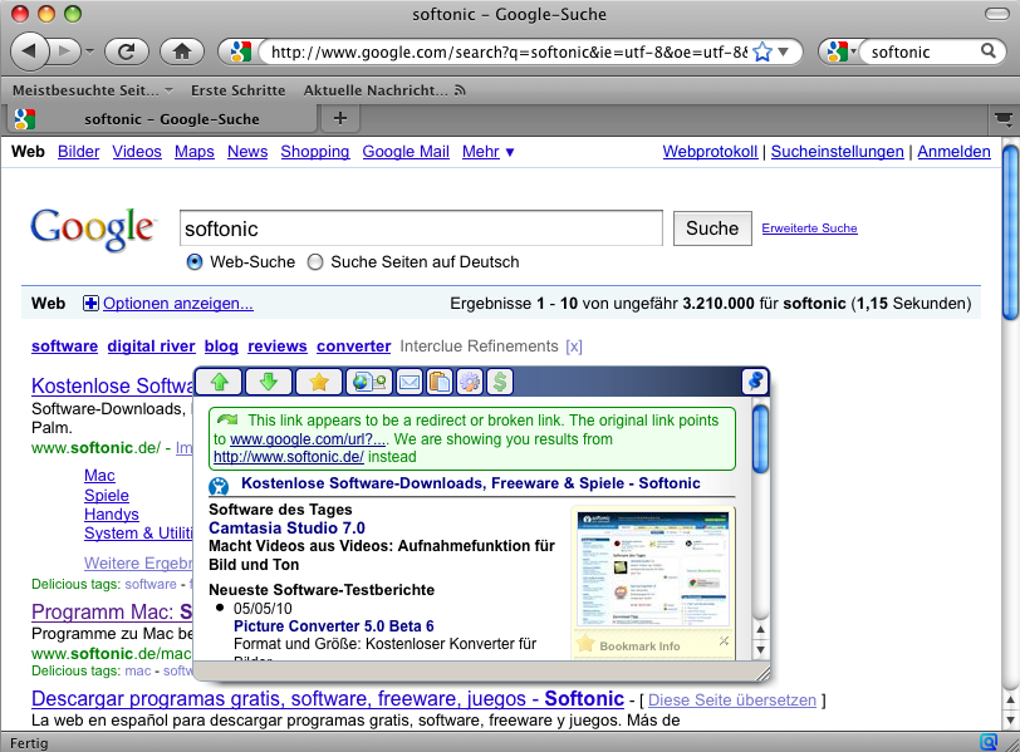Click the RSS feed icon next to Aktuelle Nachrichten
The image size is (1020, 752).
coord(461,90)
